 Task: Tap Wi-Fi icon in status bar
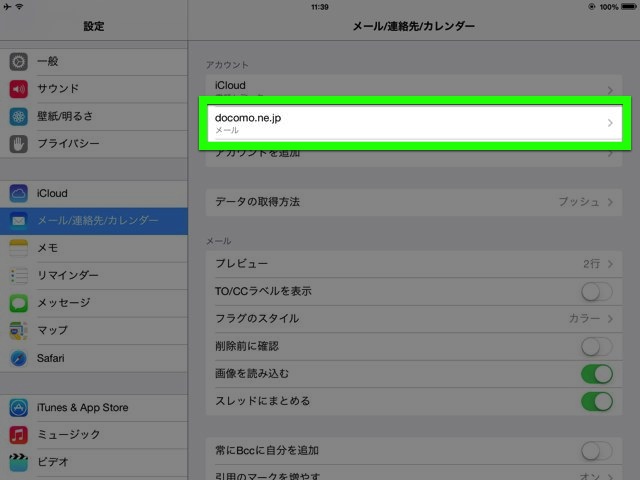pyautogui.click(x=20, y=7)
